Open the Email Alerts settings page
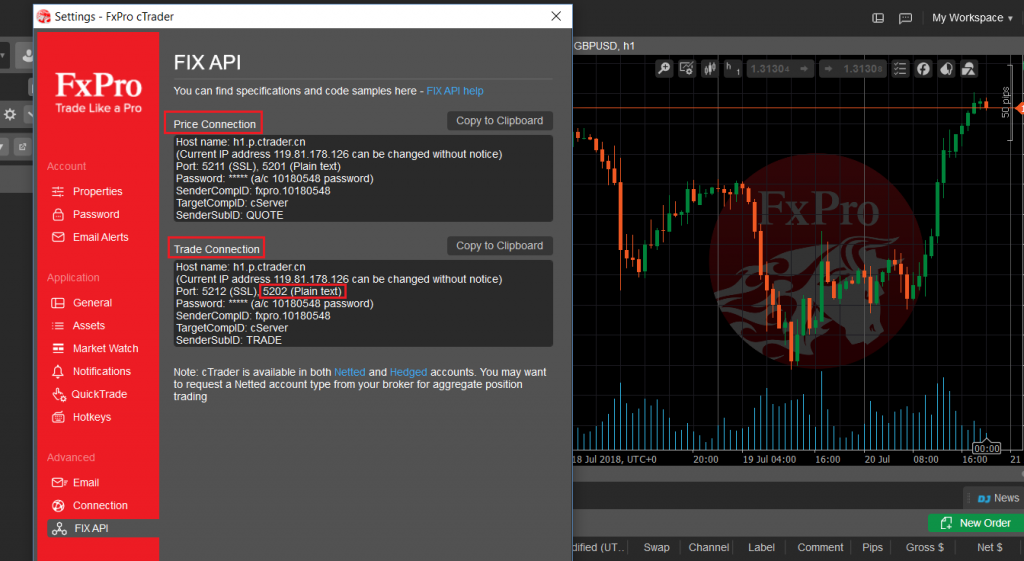Screen dimensions: 1024x561 pos(90,237)
